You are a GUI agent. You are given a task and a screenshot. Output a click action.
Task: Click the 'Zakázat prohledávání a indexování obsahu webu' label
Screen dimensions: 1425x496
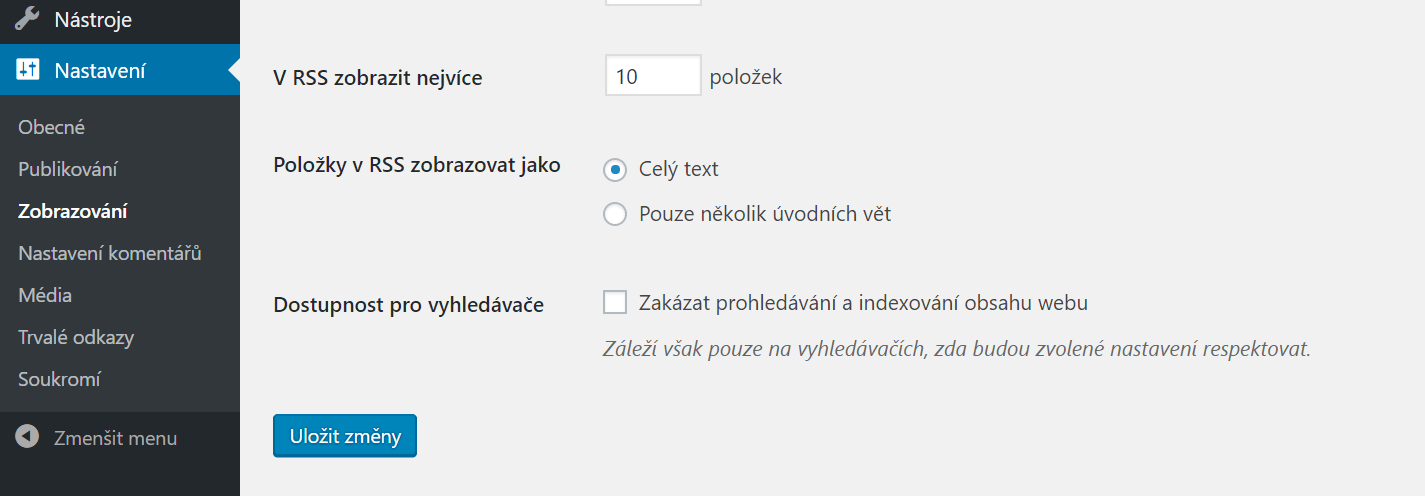point(863,302)
